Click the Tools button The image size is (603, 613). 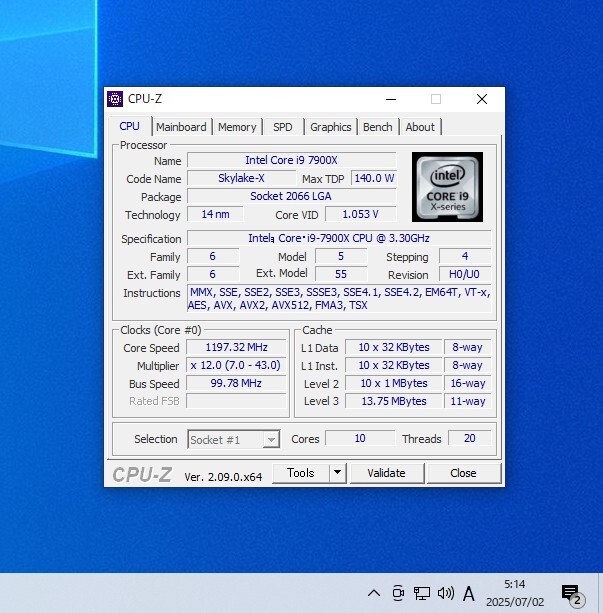click(301, 473)
